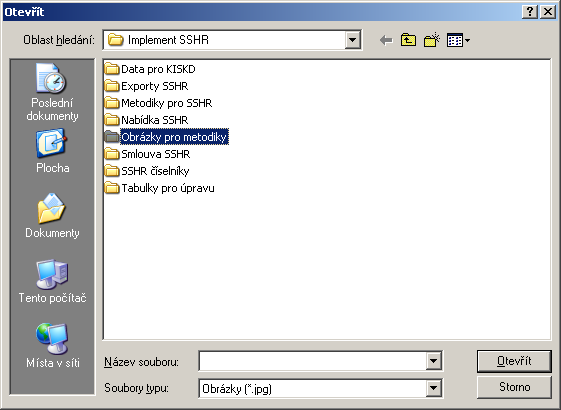Click the Metodiky pro SSHR folder icon
Viewport: 561px width, 410px height.
112,103
